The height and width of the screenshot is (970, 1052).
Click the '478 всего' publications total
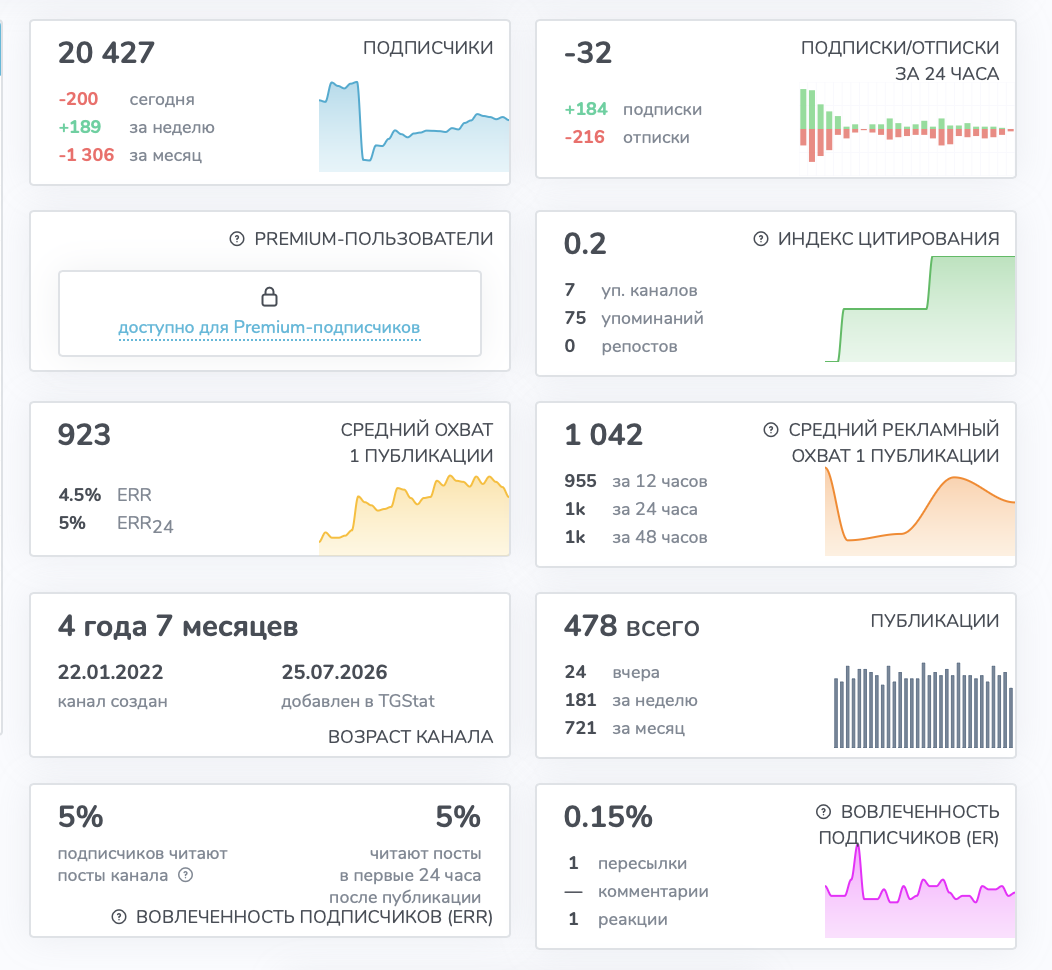pyautogui.click(x=631, y=626)
